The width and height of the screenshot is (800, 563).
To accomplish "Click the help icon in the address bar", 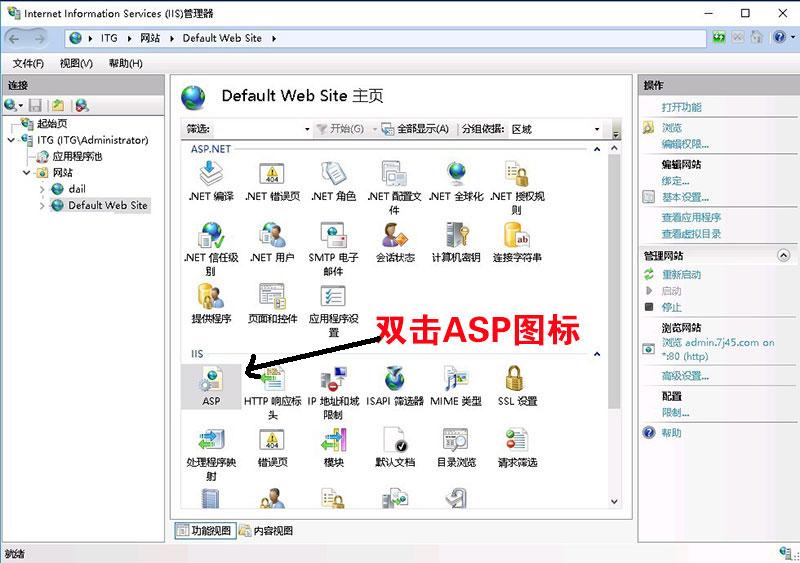I will [779, 37].
